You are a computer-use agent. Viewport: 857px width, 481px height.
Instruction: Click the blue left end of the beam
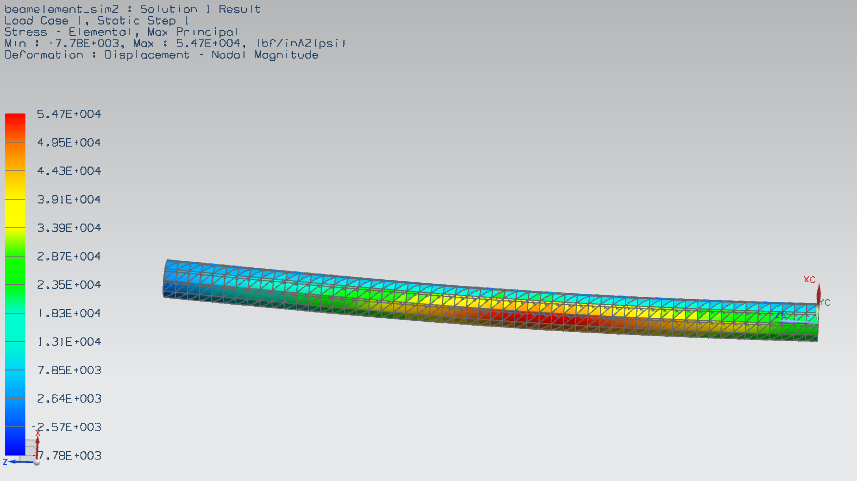[178, 279]
